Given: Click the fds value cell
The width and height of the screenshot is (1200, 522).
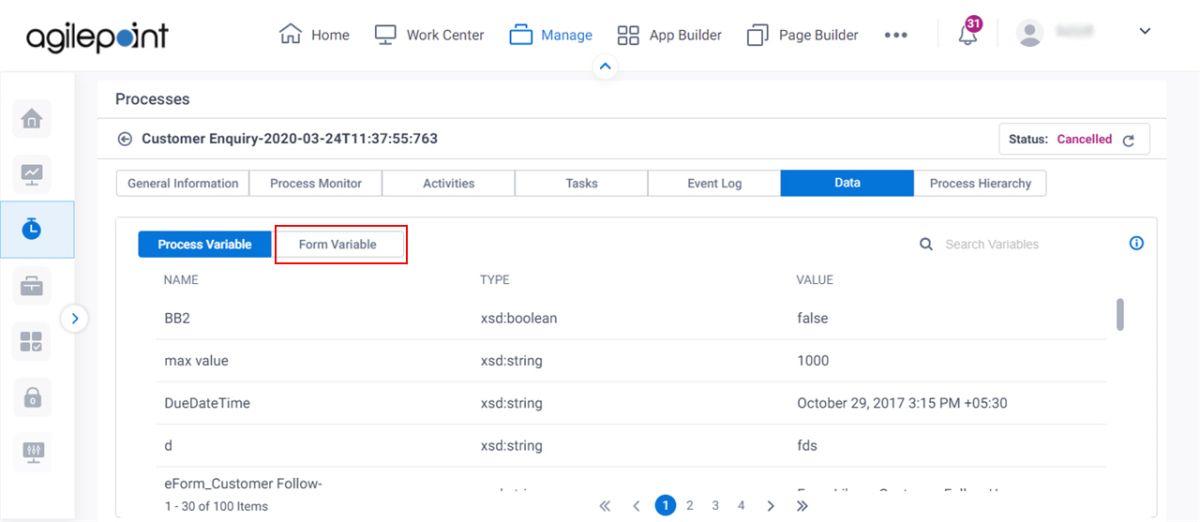Looking at the screenshot, I should click(x=808, y=446).
